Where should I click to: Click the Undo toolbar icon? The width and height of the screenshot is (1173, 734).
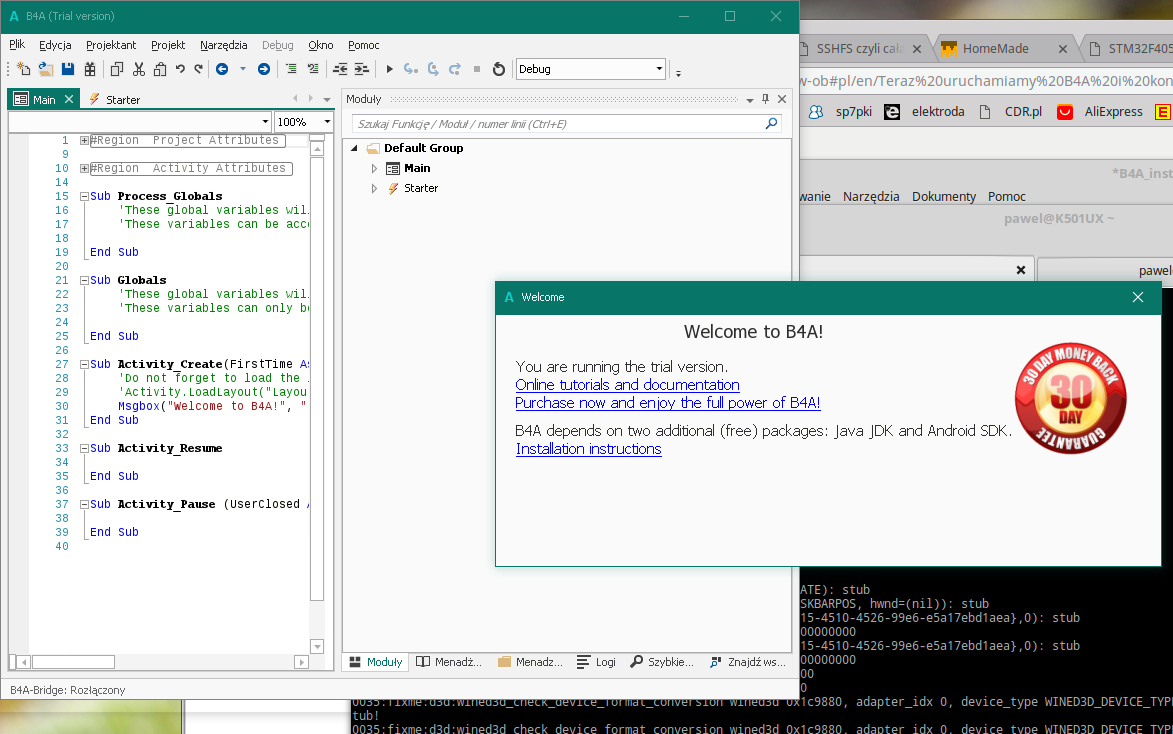[180, 69]
